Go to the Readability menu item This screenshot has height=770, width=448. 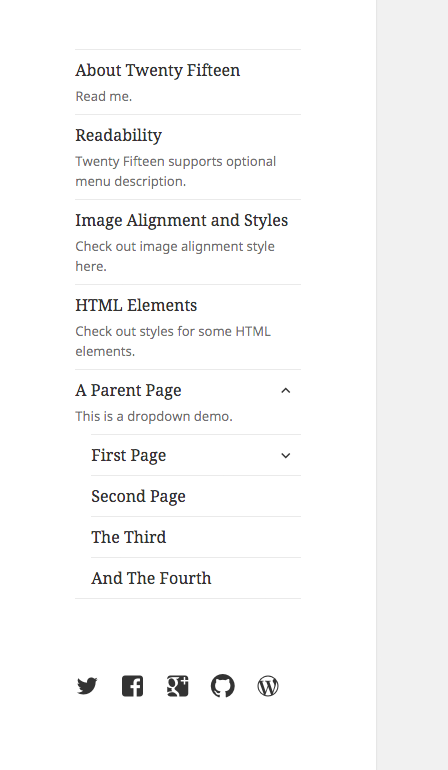pyautogui.click(x=118, y=136)
